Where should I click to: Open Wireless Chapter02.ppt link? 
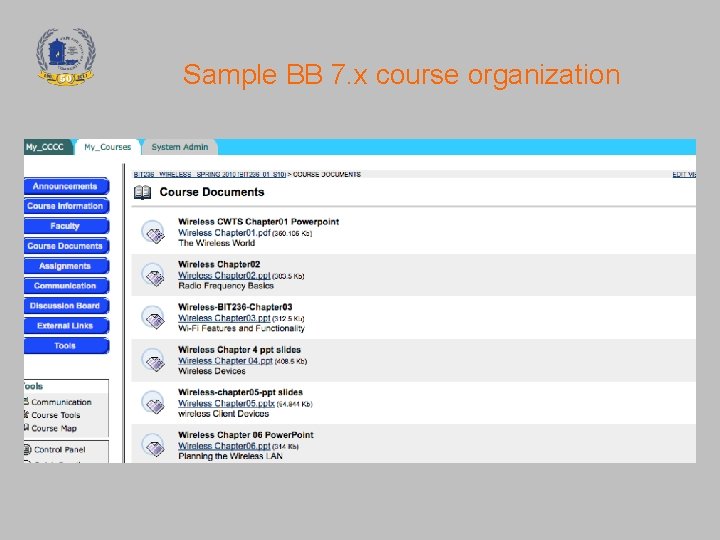click(224, 276)
